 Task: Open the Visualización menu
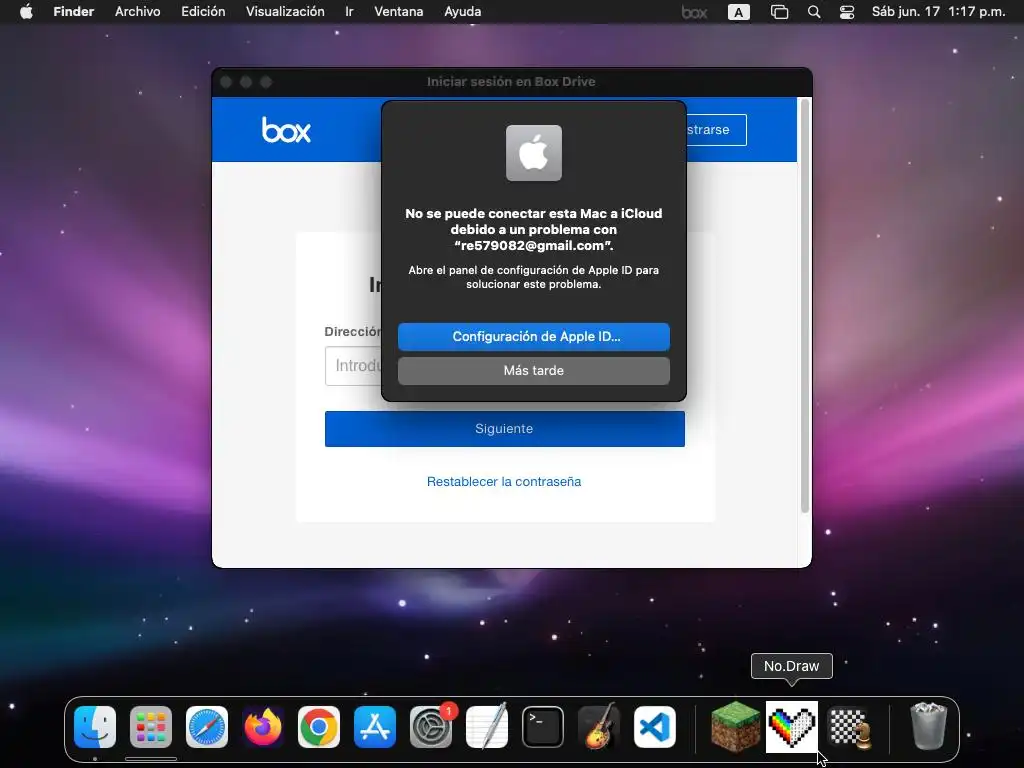pyautogui.click(x=285, y=12)
